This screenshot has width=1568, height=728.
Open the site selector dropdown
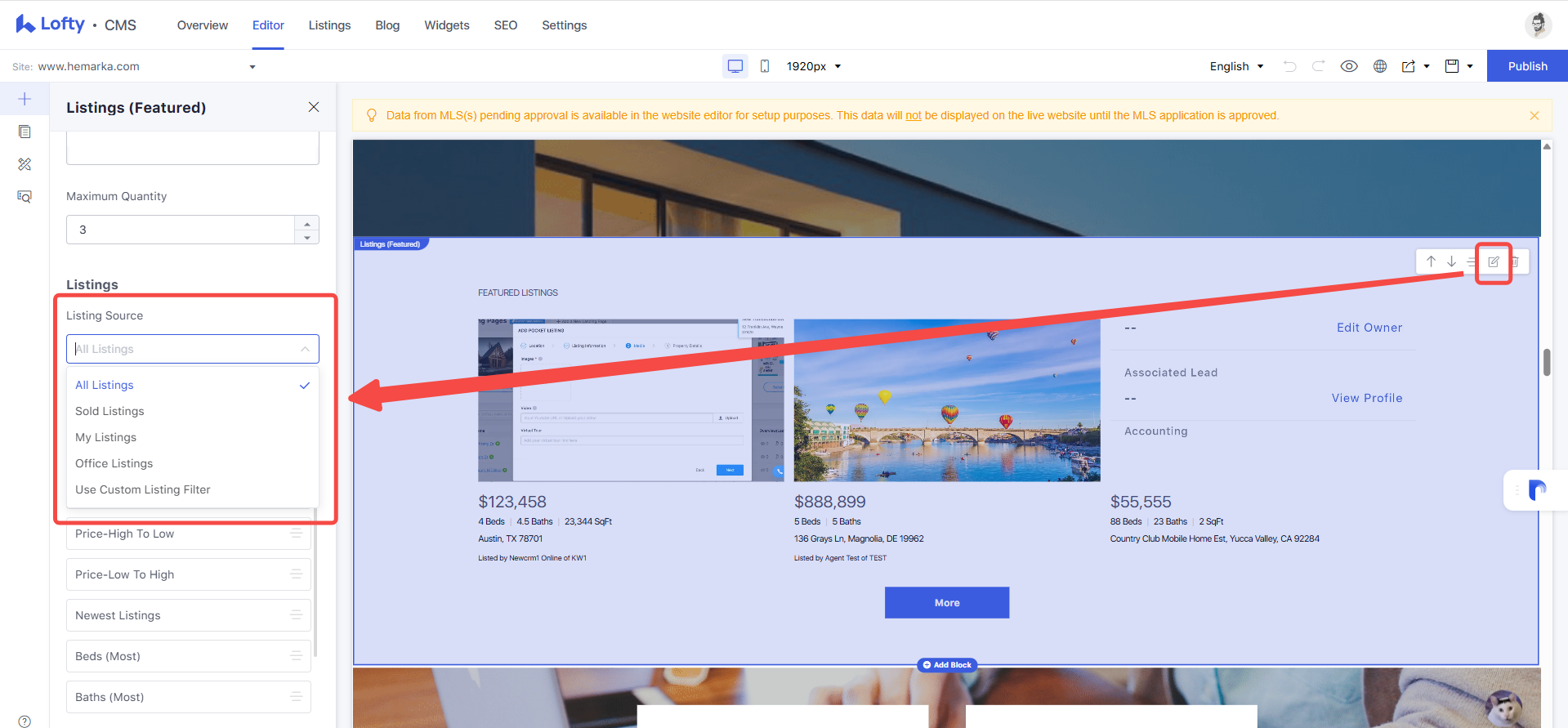[x=252, y=67]
